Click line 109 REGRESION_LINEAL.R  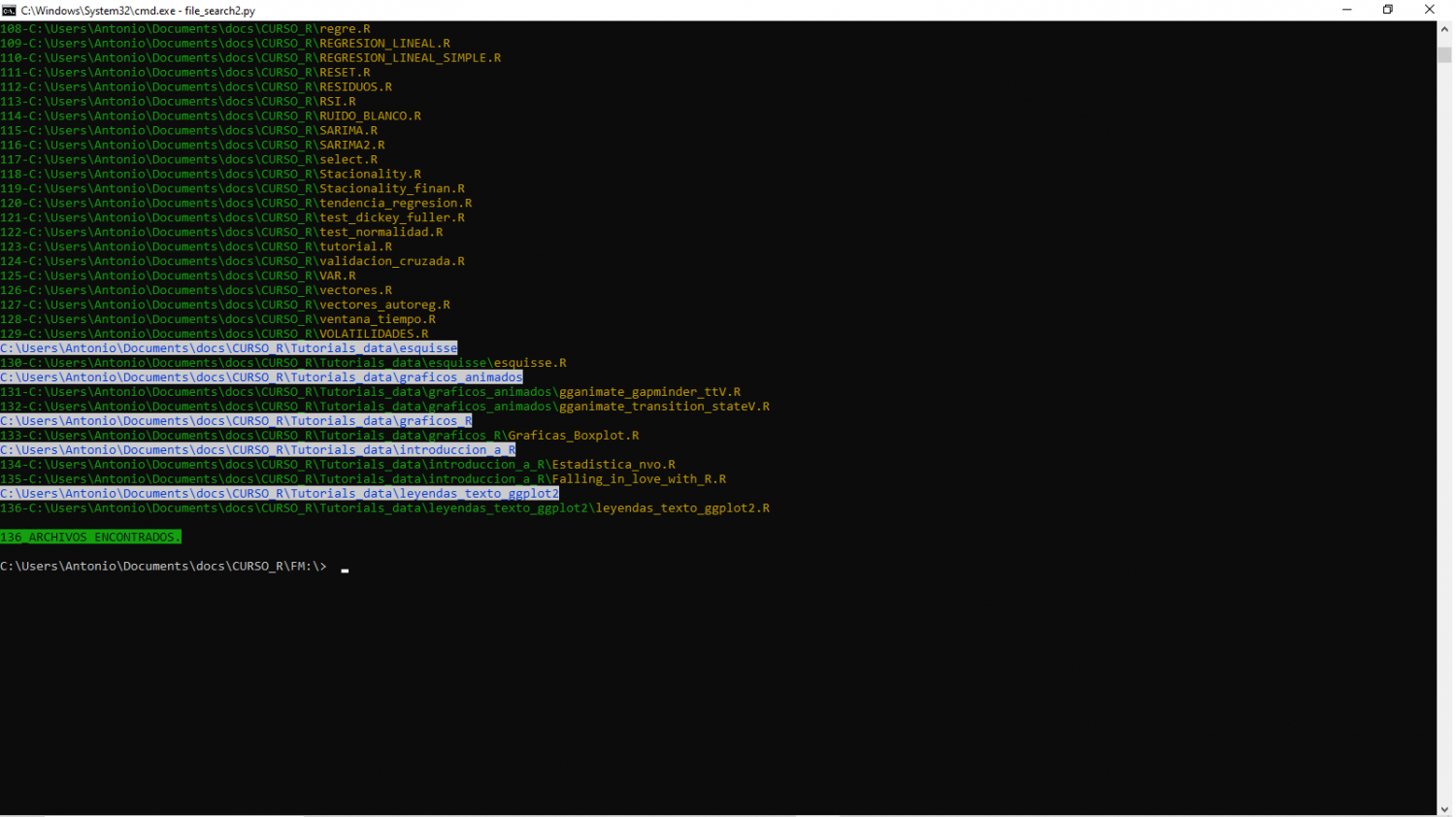(225, 44)
